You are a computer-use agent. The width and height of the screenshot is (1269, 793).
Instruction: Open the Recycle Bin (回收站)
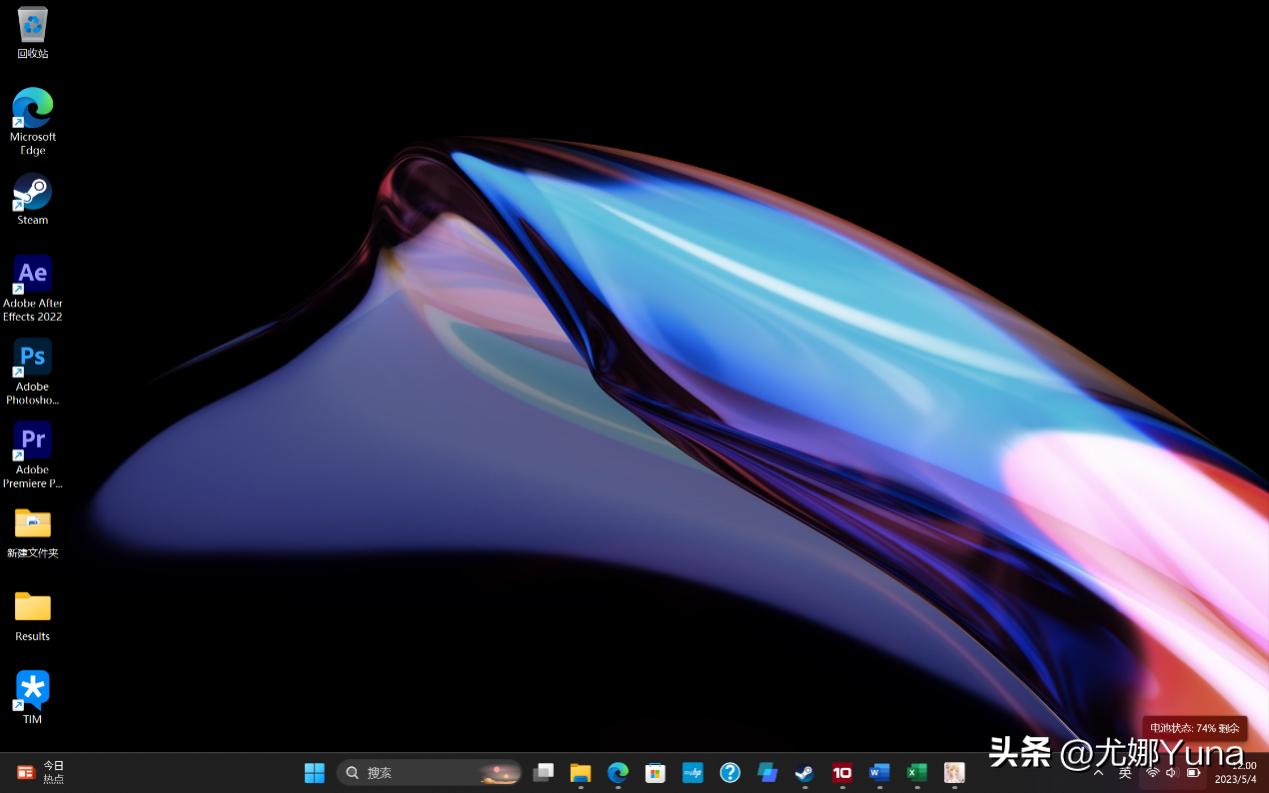(32, 24)
